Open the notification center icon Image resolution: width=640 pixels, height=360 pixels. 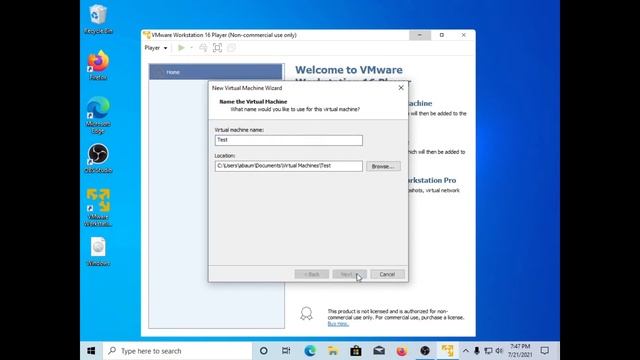point(544,351)
